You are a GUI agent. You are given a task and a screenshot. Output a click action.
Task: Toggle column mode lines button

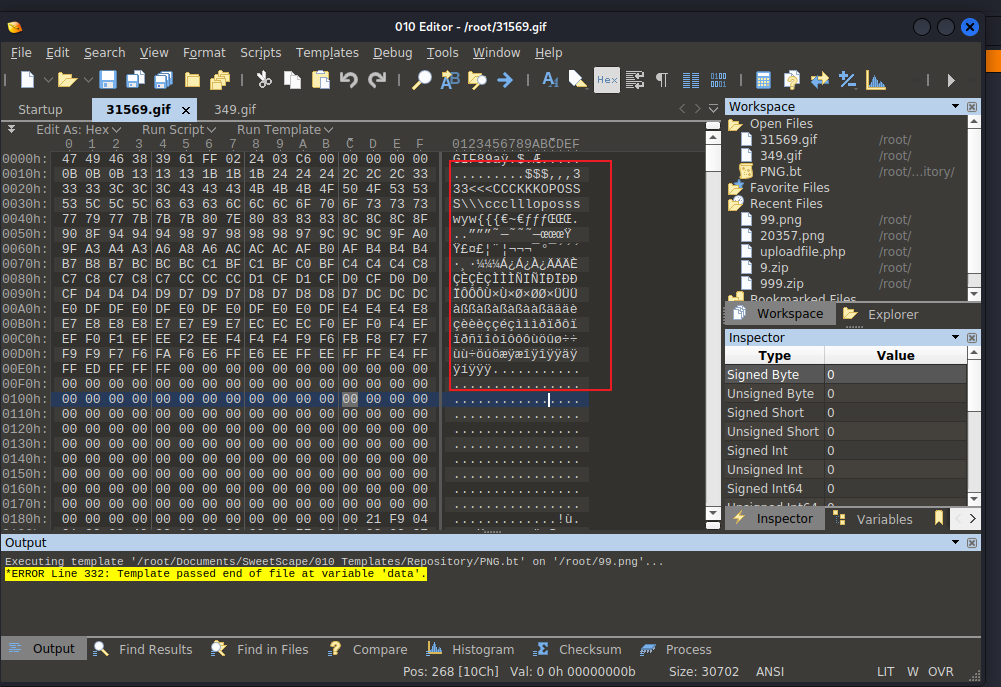[x=691, y=80]
